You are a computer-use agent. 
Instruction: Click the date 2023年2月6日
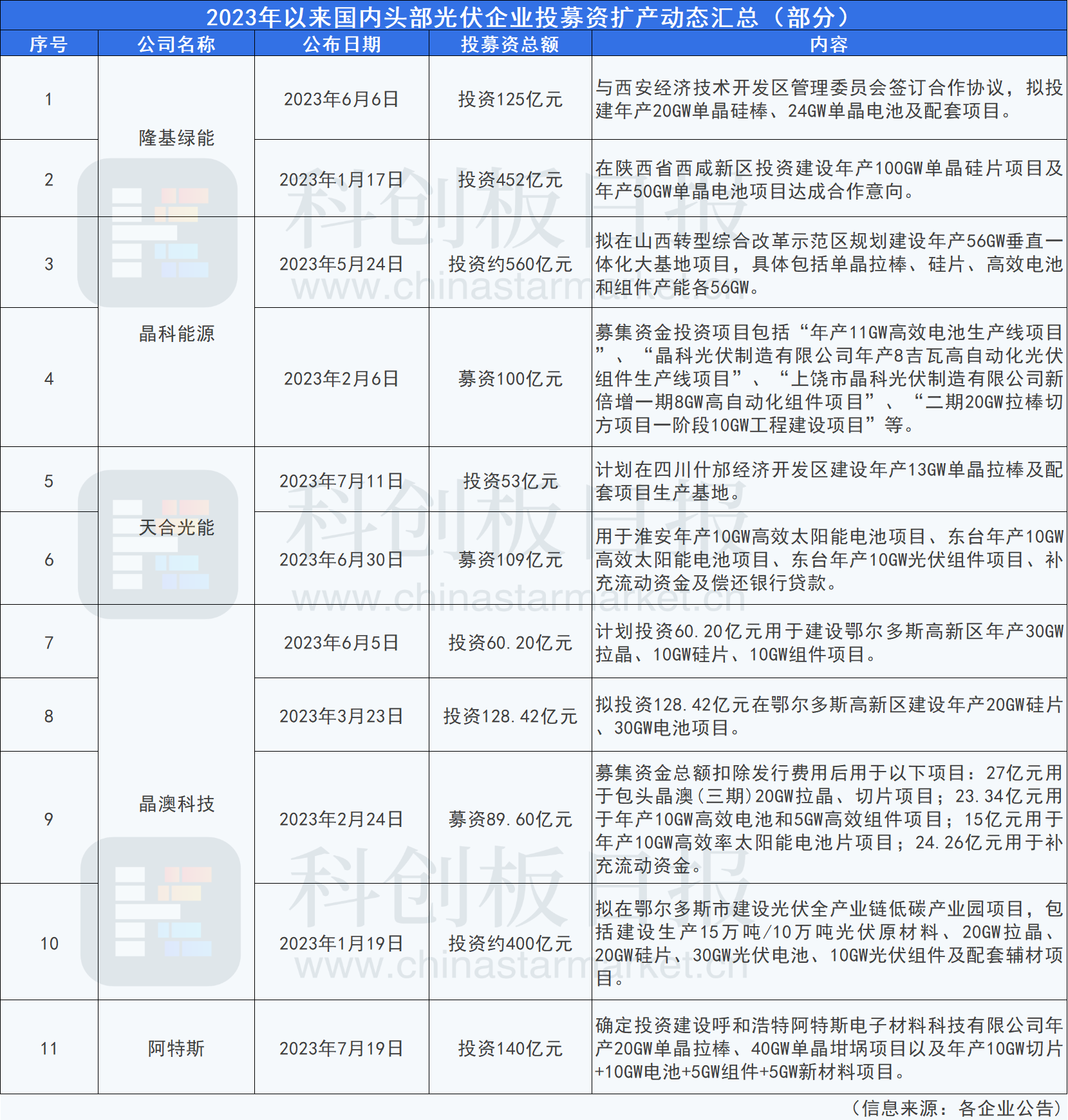[x=342, y=378]
